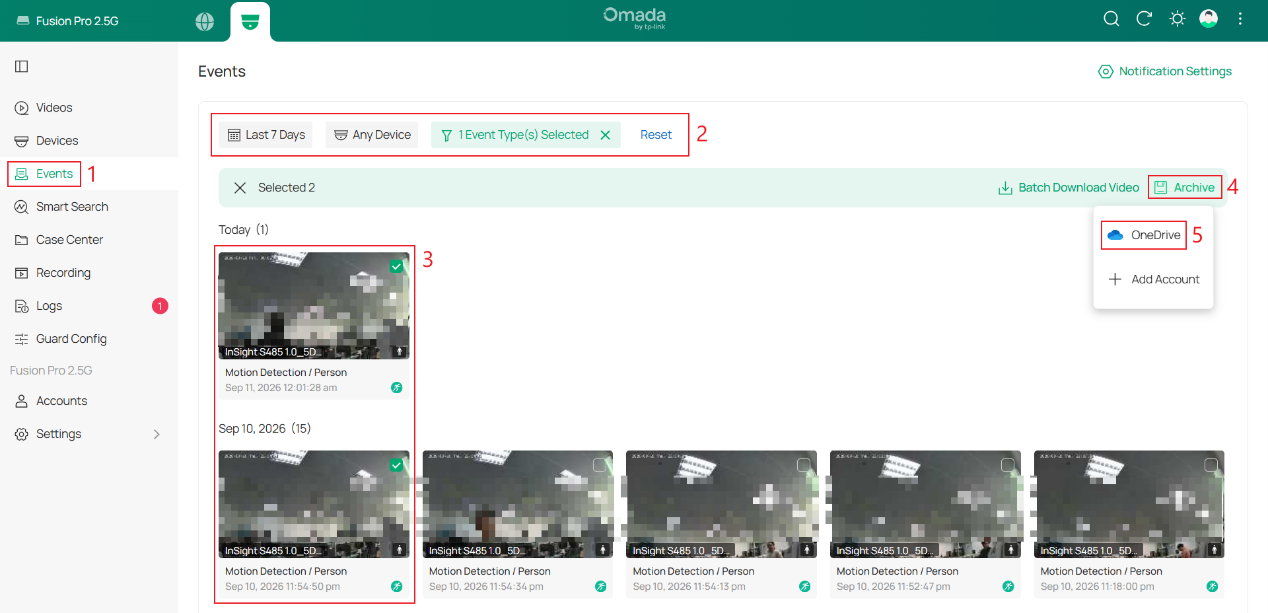Open Notification Settings
1268x613 pixels.
(1165, 72)
